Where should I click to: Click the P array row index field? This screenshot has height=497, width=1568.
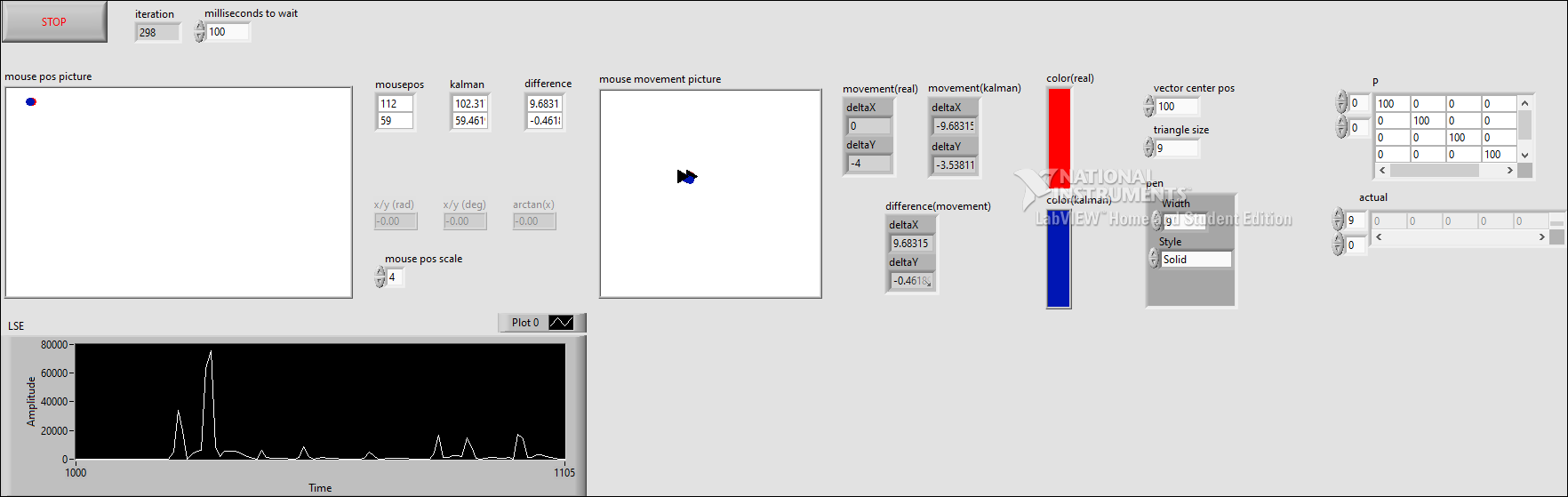point(1359,103)
